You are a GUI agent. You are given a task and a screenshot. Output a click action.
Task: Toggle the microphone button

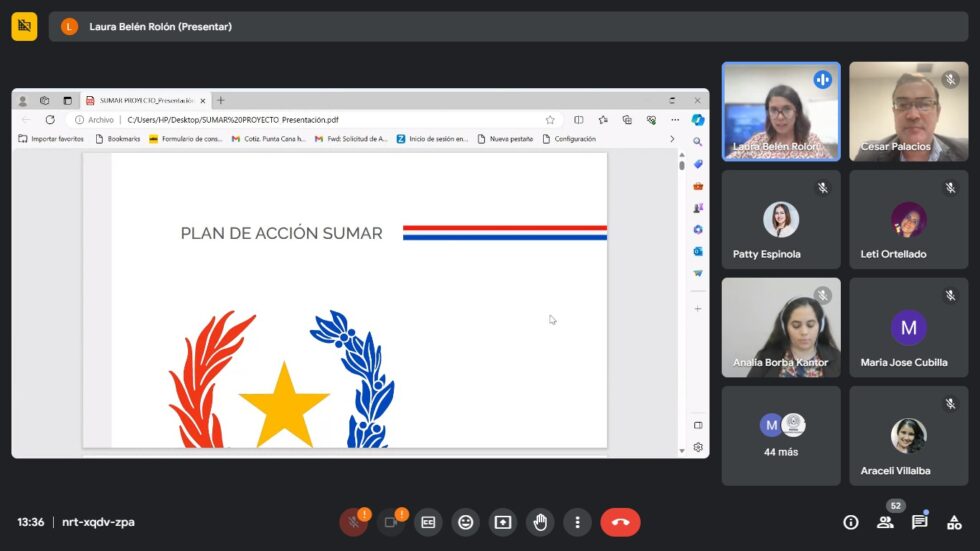tap(353, 522)
